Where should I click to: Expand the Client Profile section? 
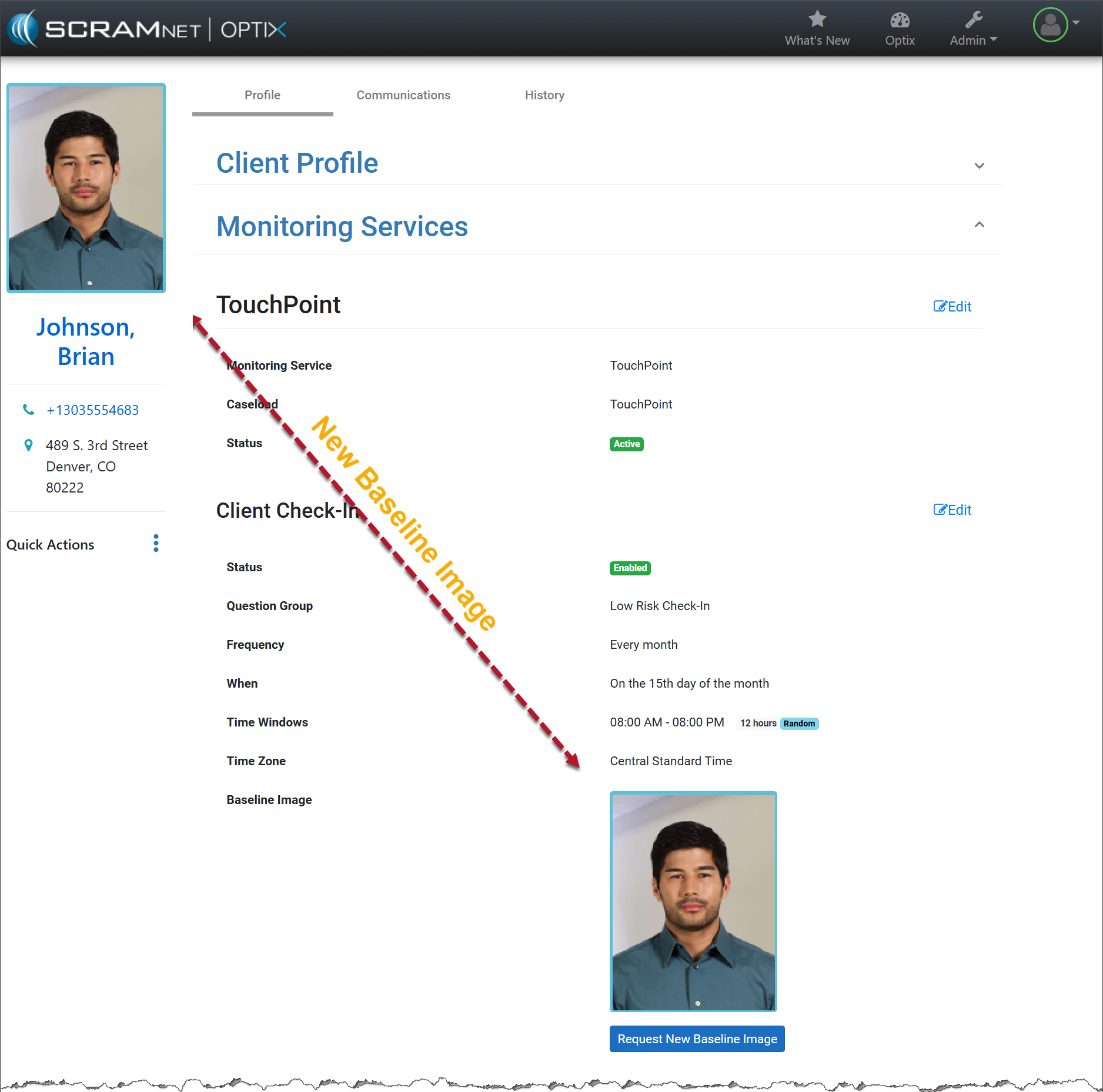point(979,166)
